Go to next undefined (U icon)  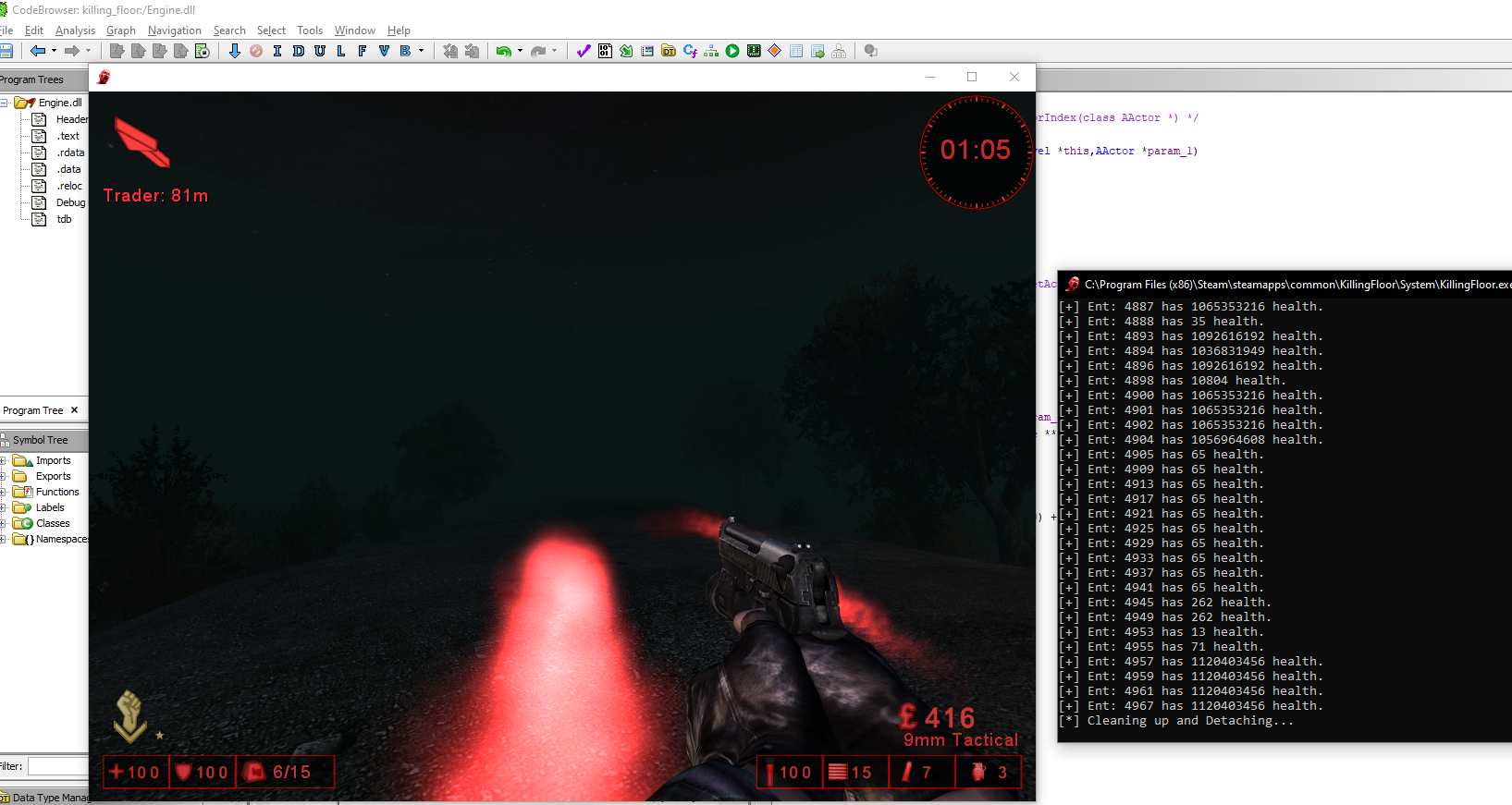coord(320,51)
